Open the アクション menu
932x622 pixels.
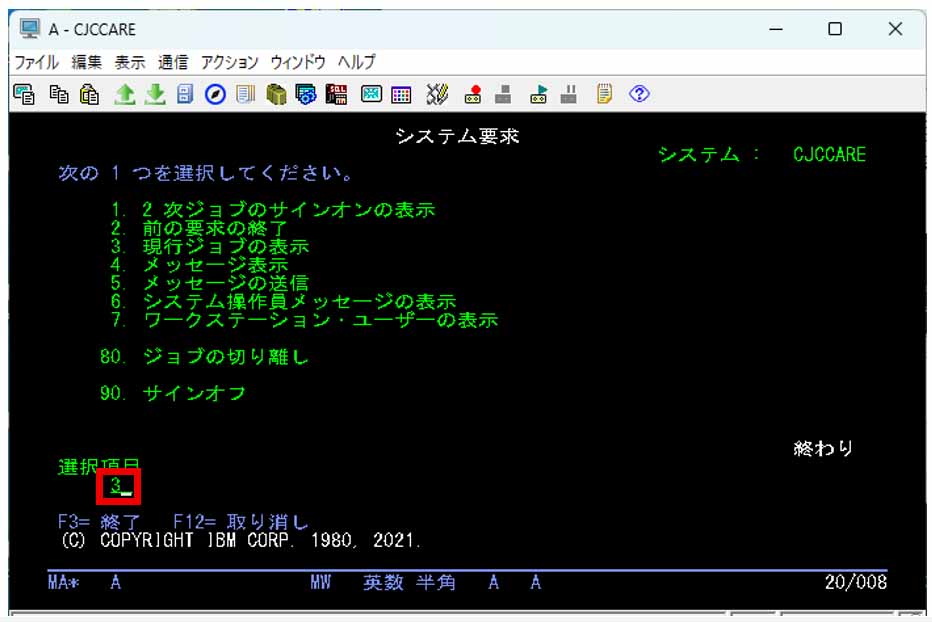coord(229,62)
